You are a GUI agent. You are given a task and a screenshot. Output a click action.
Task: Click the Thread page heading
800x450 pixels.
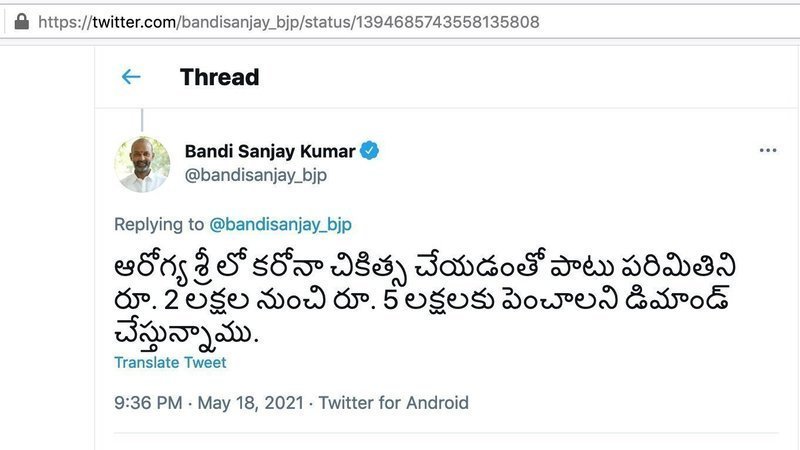pyautogui.click(x=219, y=77)
